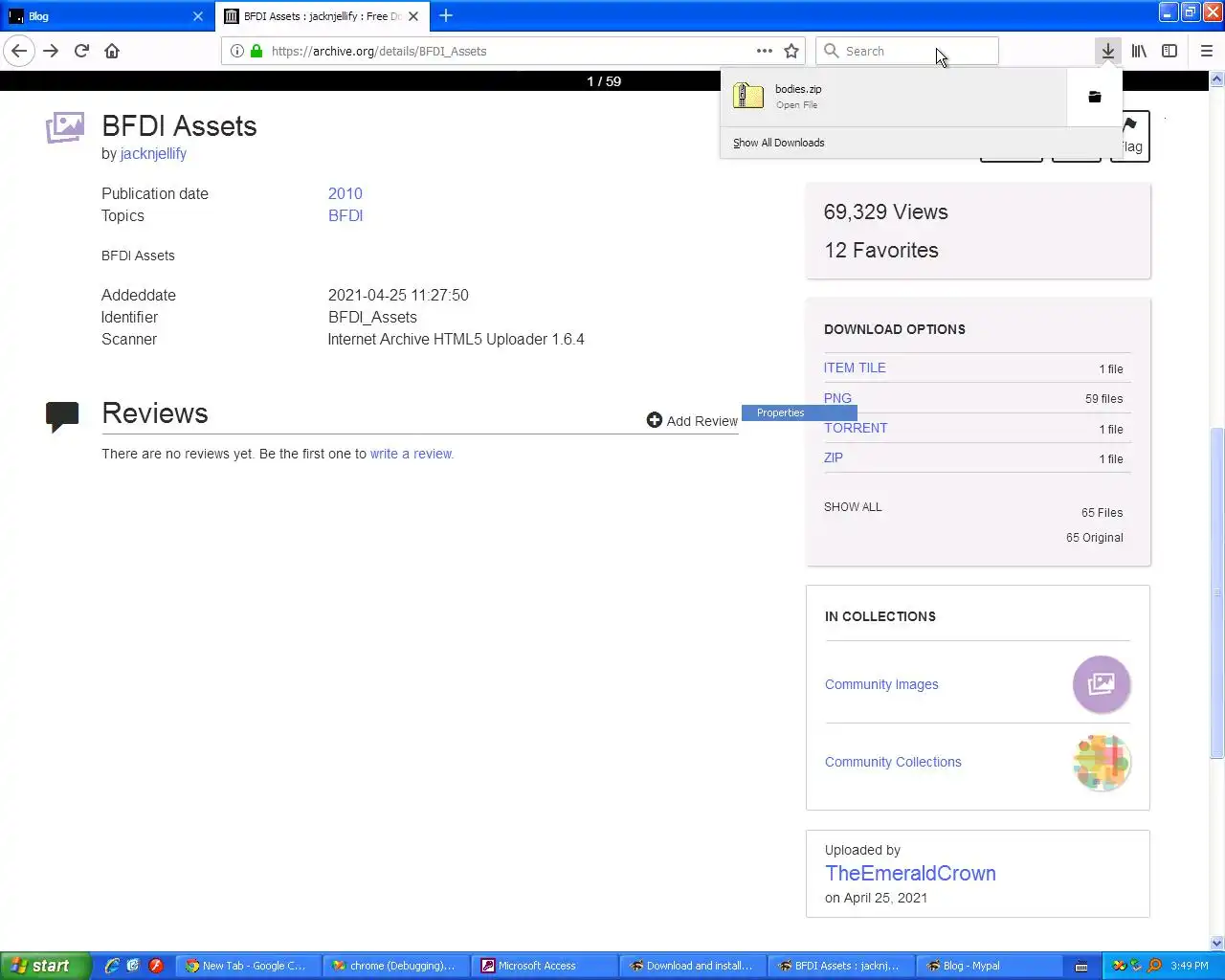Open the Community Images collection link

pyautogui.click(x=881, y=684)
